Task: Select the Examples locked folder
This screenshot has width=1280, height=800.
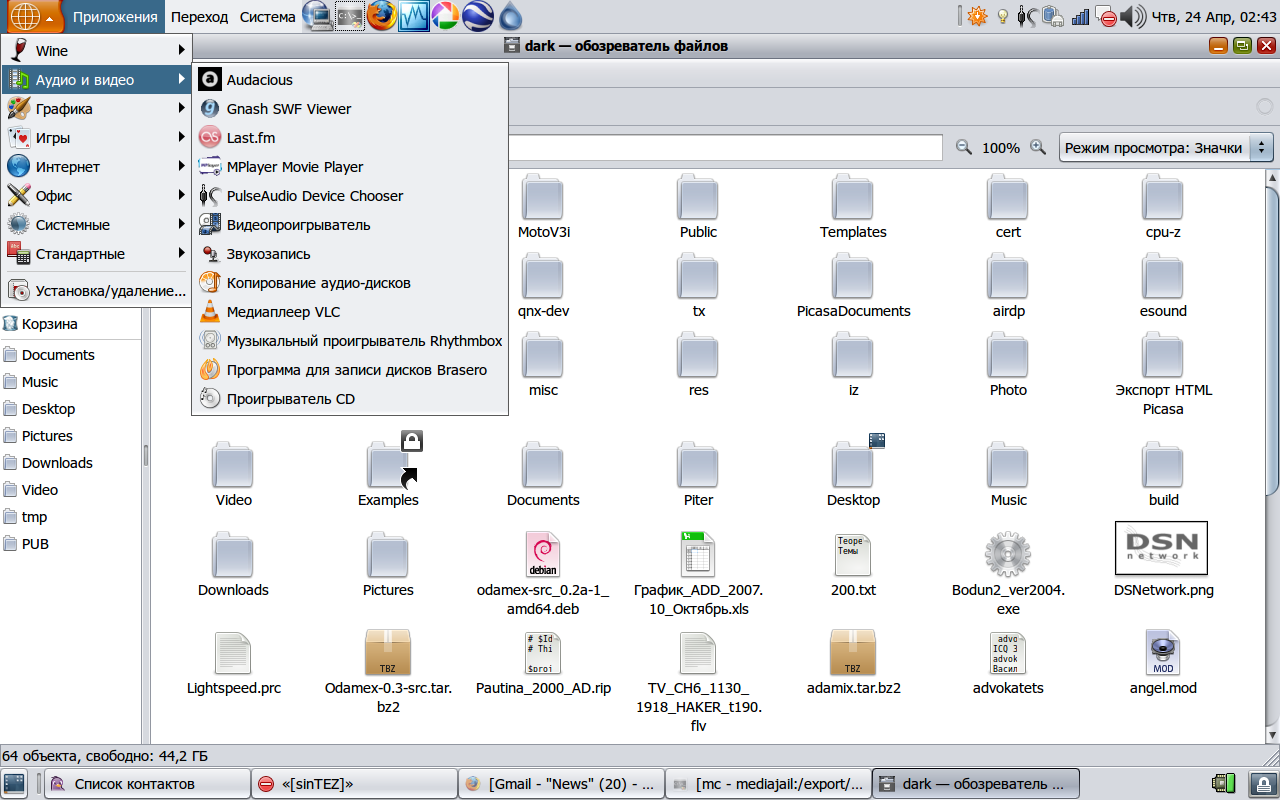Action: tap(389, 470)
